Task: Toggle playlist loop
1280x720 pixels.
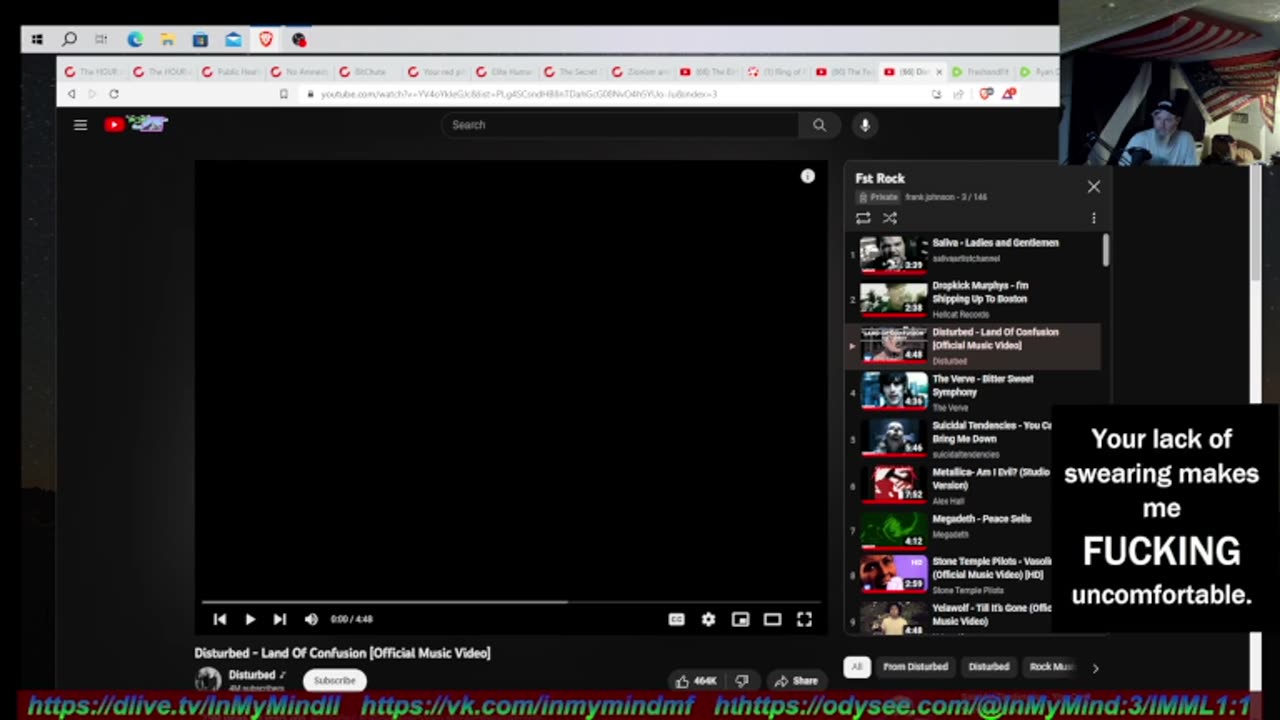Action: [863, 218]
